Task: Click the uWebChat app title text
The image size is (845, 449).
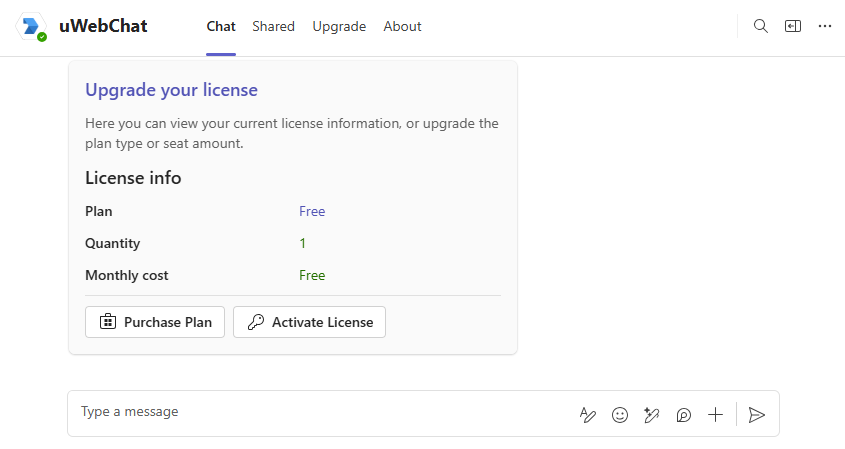Action: [103, 27]
